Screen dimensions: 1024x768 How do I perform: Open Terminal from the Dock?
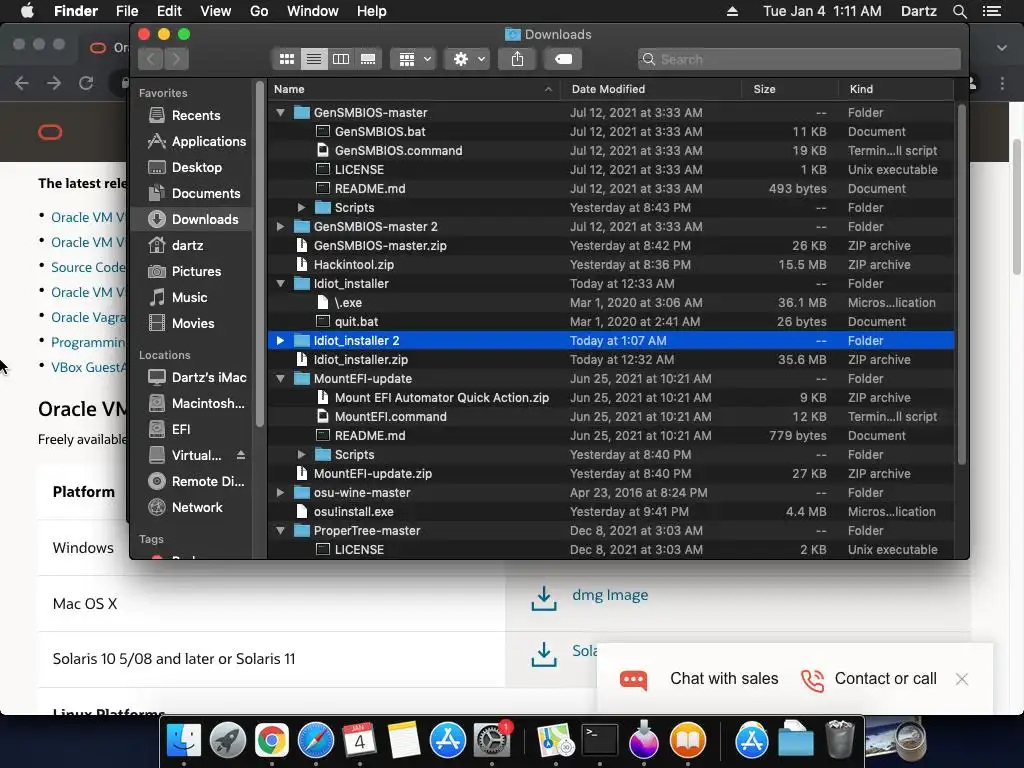click(600, 741)
